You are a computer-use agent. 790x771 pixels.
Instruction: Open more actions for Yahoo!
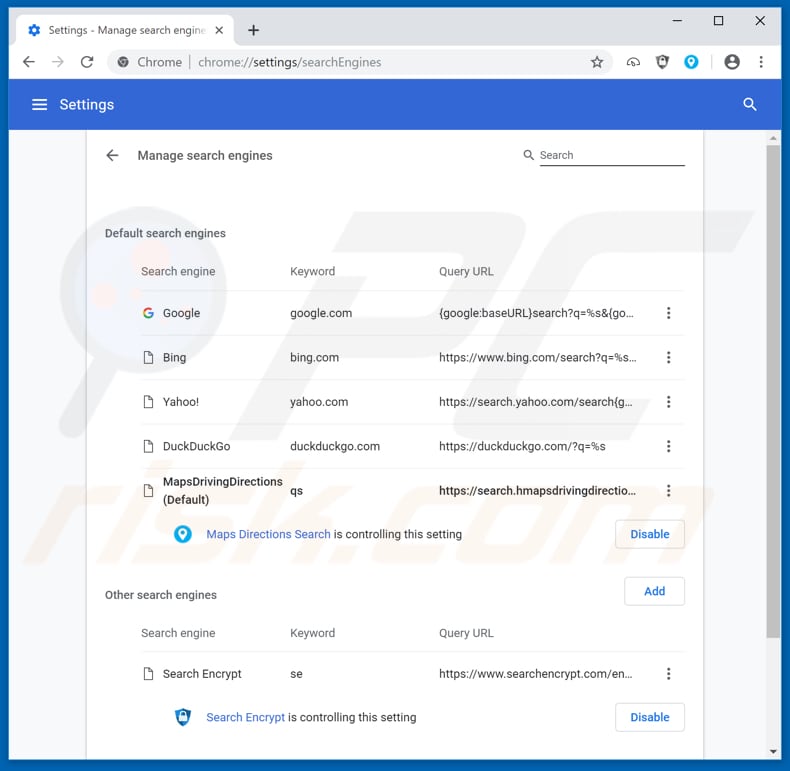(x=669, y=402)
